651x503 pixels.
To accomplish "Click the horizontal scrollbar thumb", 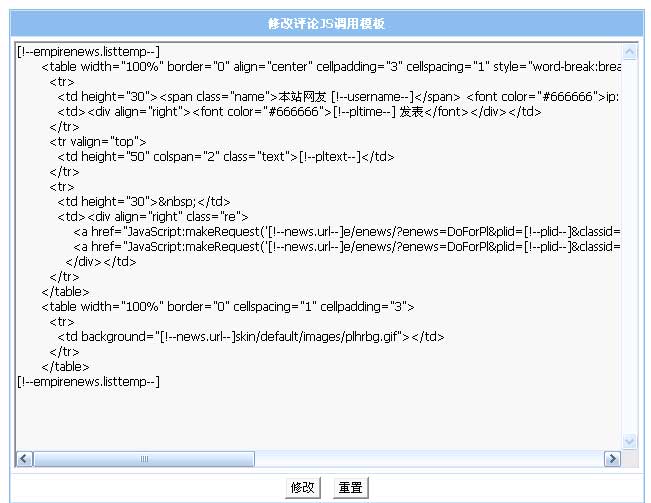I will click(144, 458).
